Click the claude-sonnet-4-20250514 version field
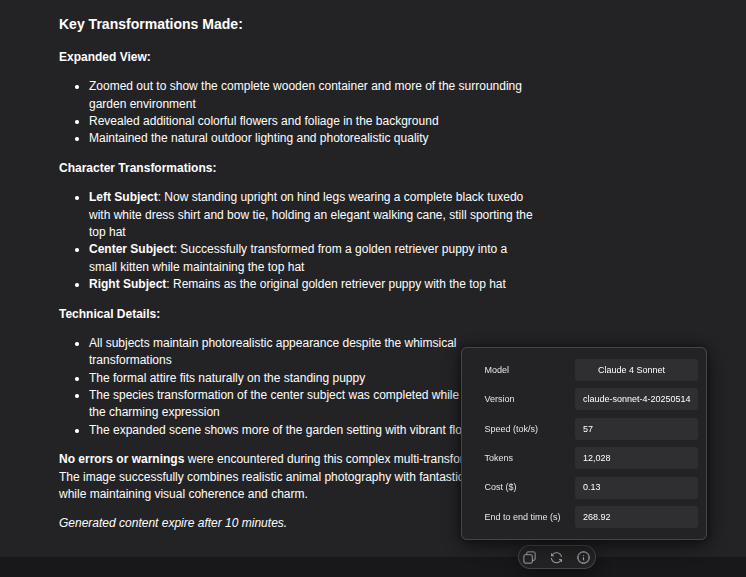746x577 pixels. pos(636,399)
